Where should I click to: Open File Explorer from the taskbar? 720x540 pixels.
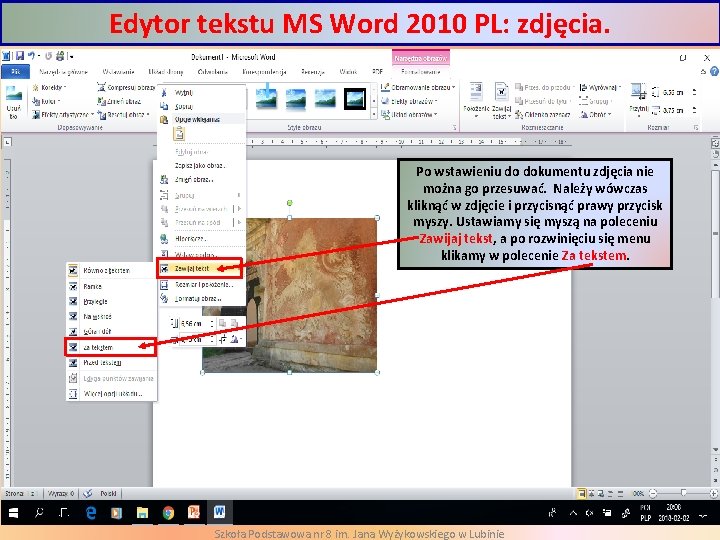pos(142,512)
